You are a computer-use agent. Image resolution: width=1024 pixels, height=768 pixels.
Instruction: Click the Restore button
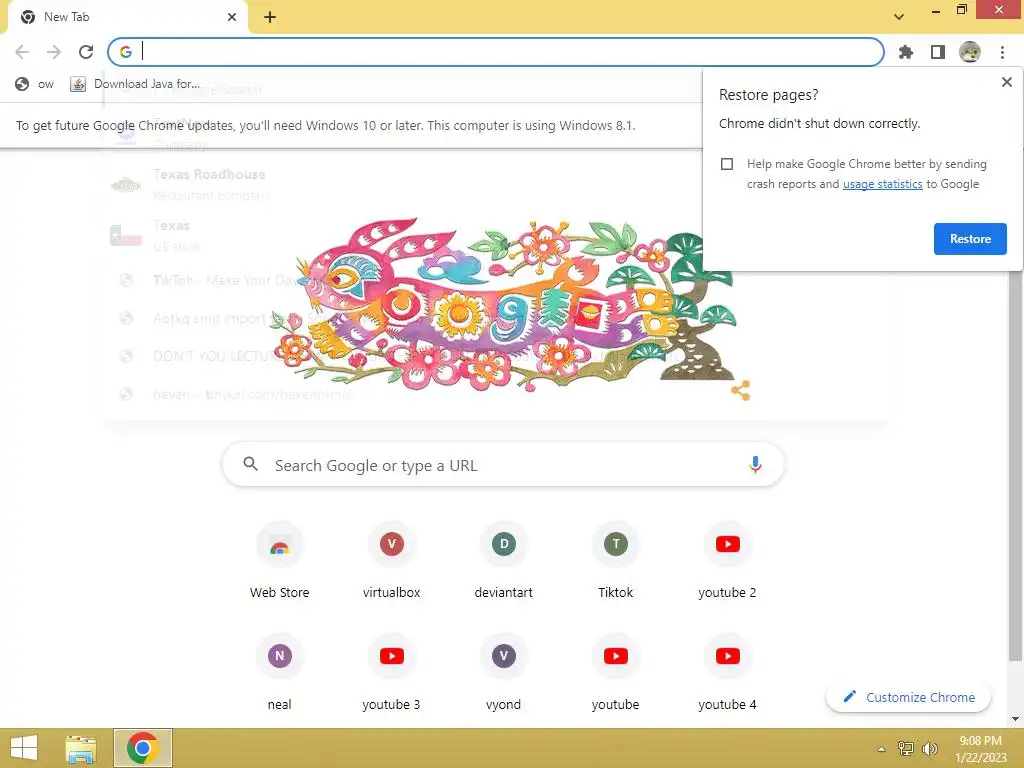970,239
